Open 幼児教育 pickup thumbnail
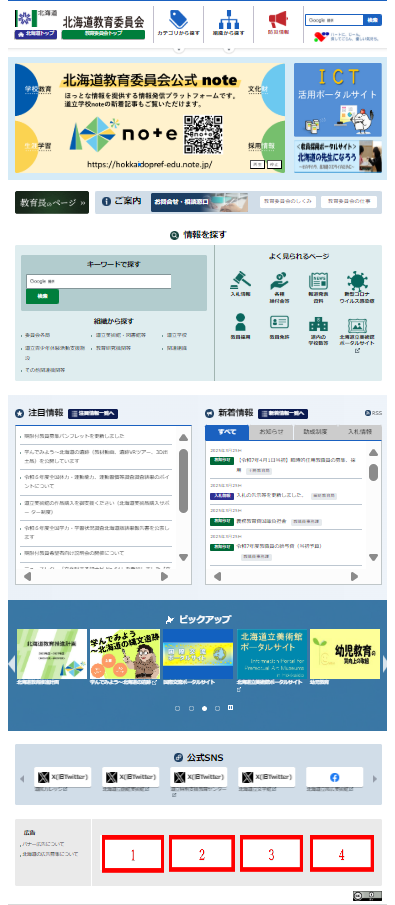The image size is (395, 905). click(345, 654)
